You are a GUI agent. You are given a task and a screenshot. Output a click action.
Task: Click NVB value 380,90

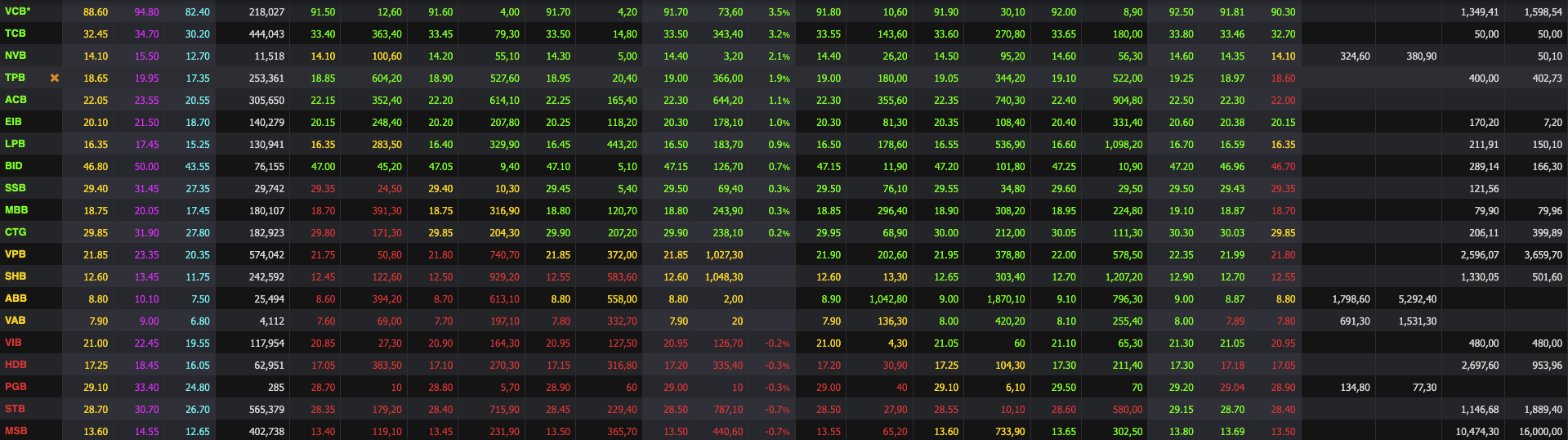click(x=1422, y=56)
